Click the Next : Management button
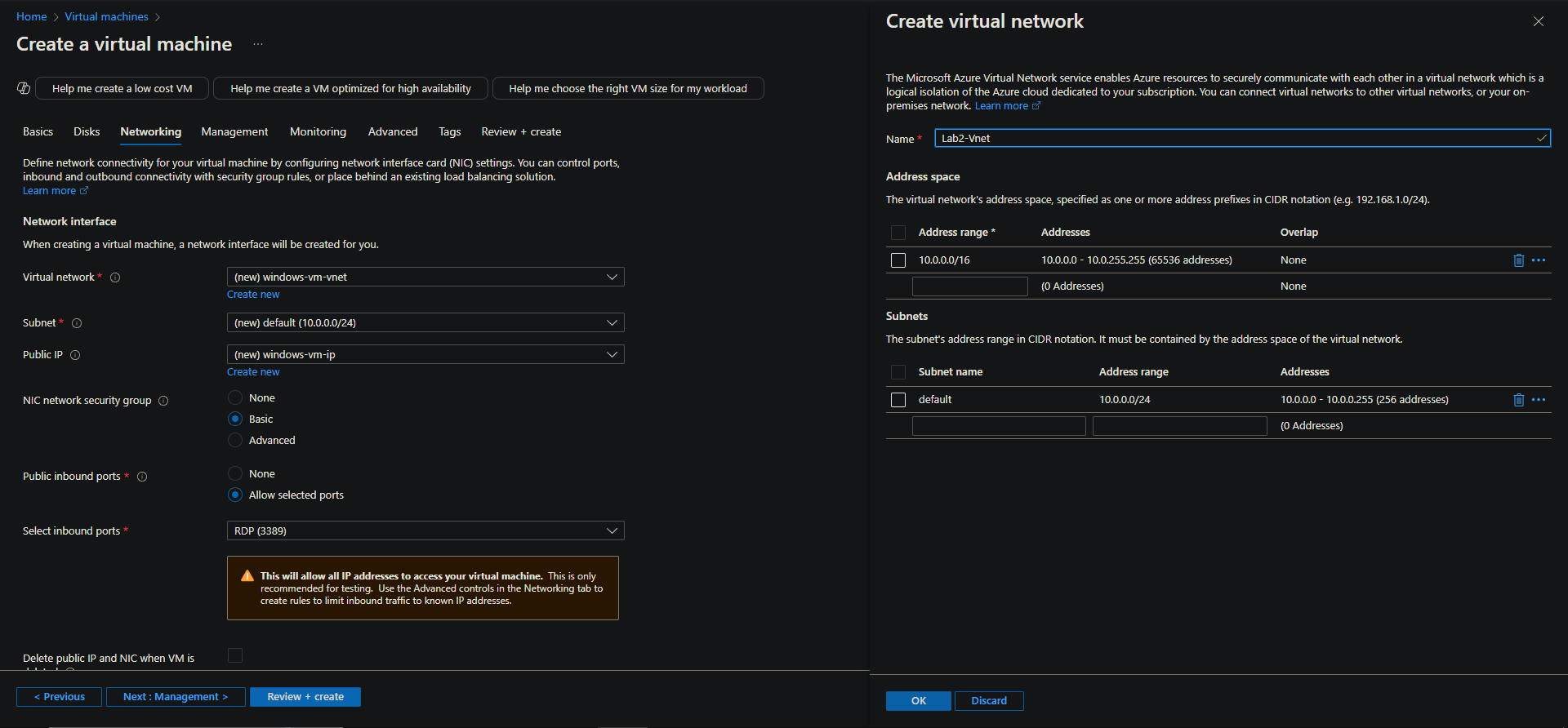 click(176, 697)
